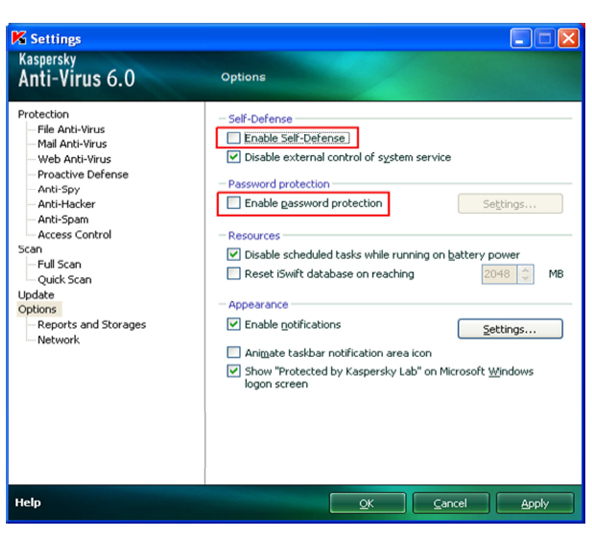Screen dimensions: 592x542
Task: Confirm changes with the OK button
Action: point(367,503)
